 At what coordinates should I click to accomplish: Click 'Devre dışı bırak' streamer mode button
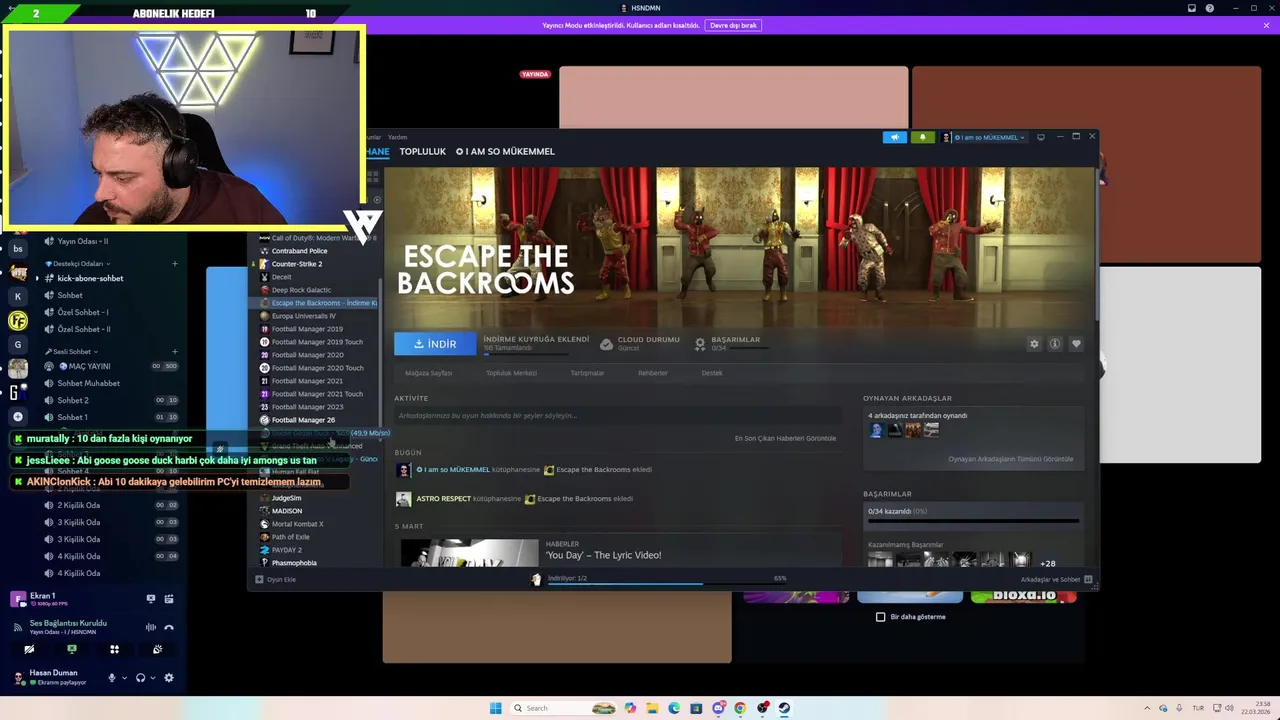click(733, 25)
